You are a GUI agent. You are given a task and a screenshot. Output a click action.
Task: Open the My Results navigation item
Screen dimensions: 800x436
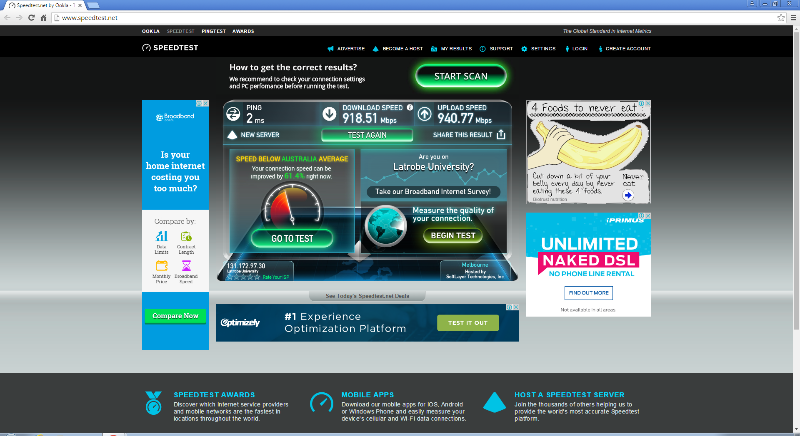[452, 49]
